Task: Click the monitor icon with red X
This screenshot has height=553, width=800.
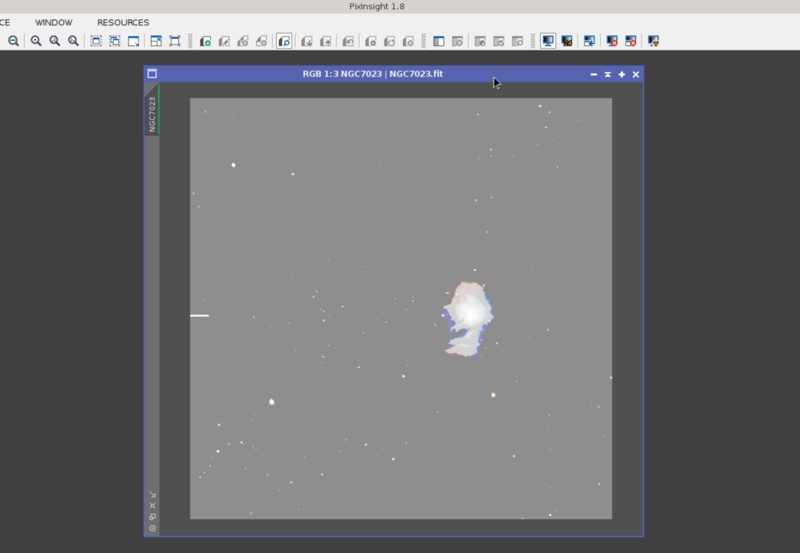Action: [x=612, y=41]
